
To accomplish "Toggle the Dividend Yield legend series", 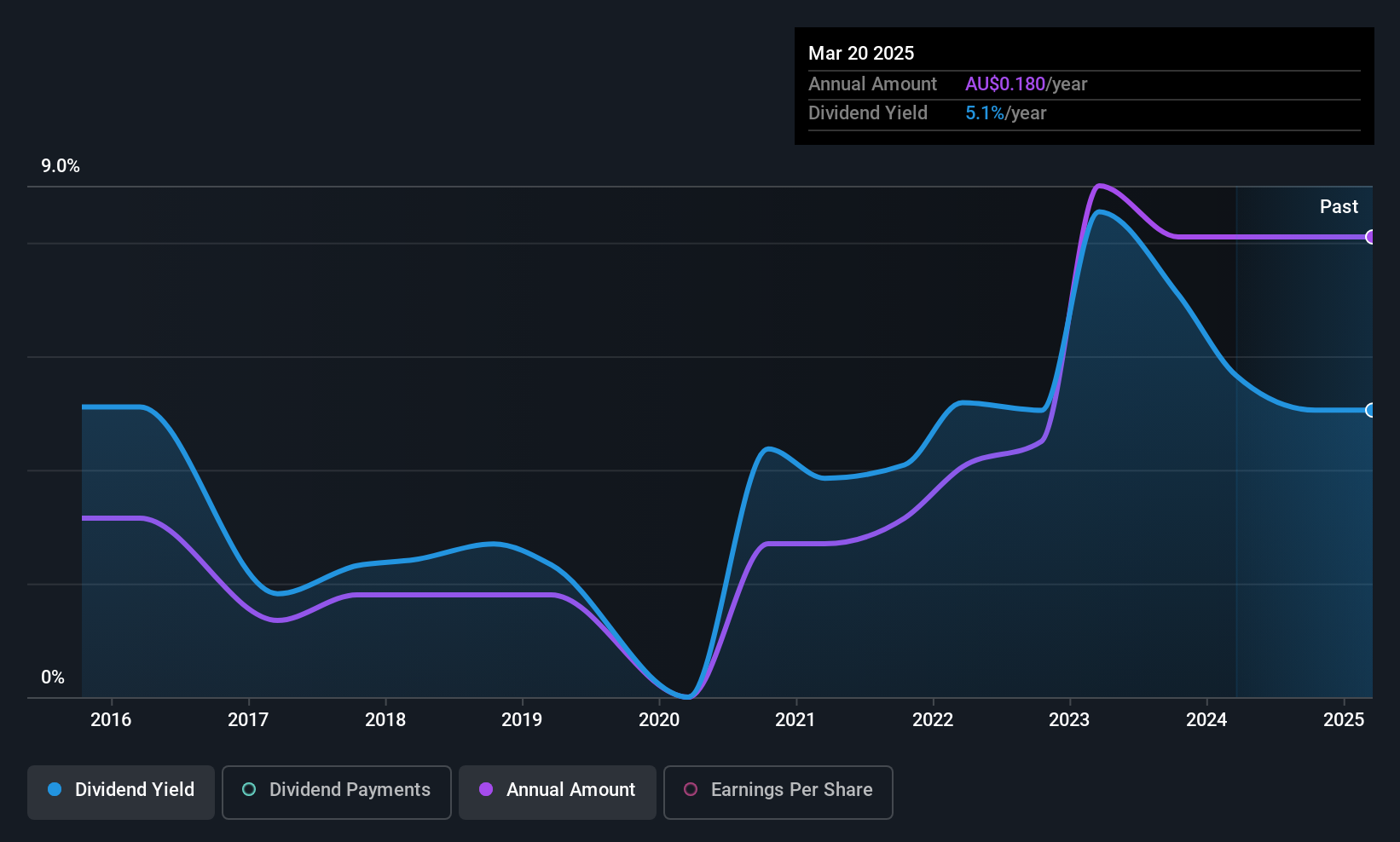I will (121, 792).
